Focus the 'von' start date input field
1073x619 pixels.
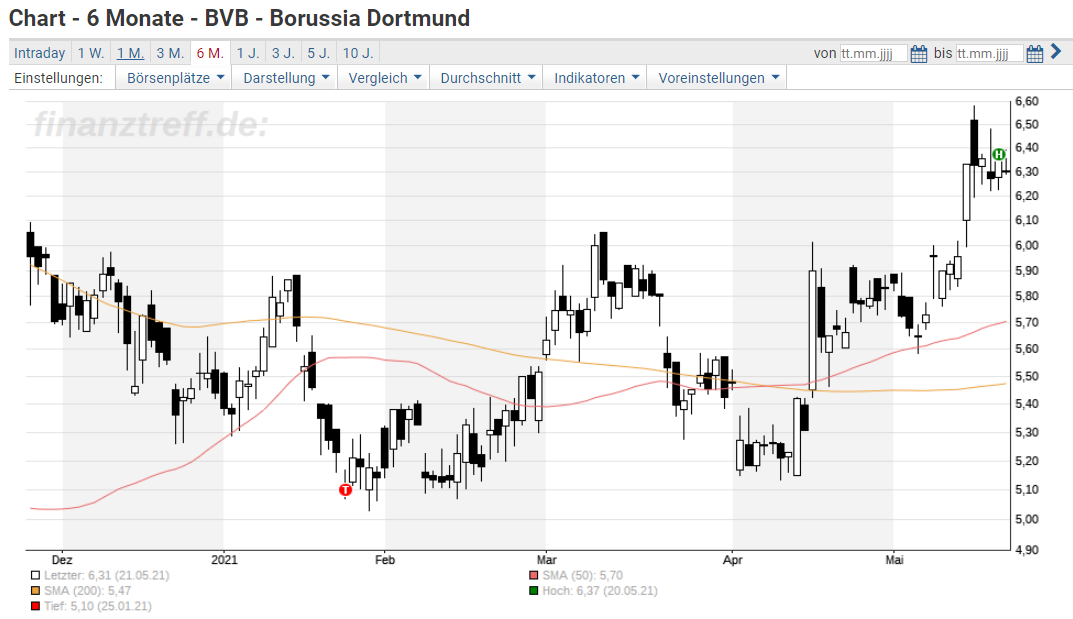(x=873, y=53)
